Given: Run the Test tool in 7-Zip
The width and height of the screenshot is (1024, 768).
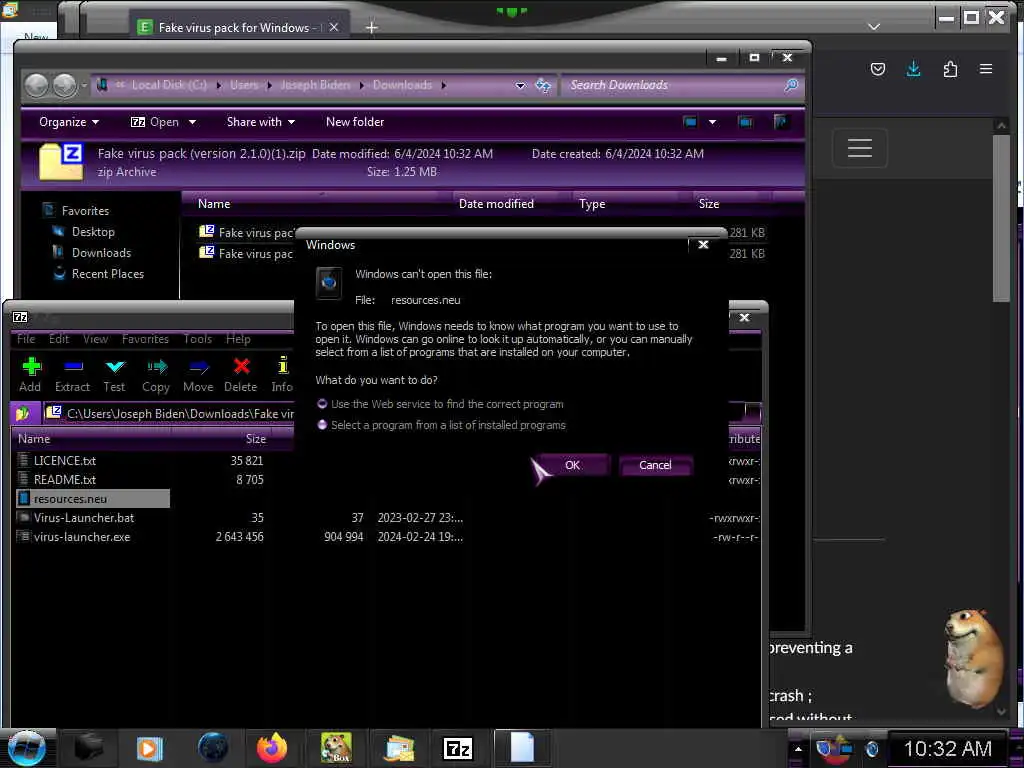Looking at the screenshot, I should click(114, 375).
